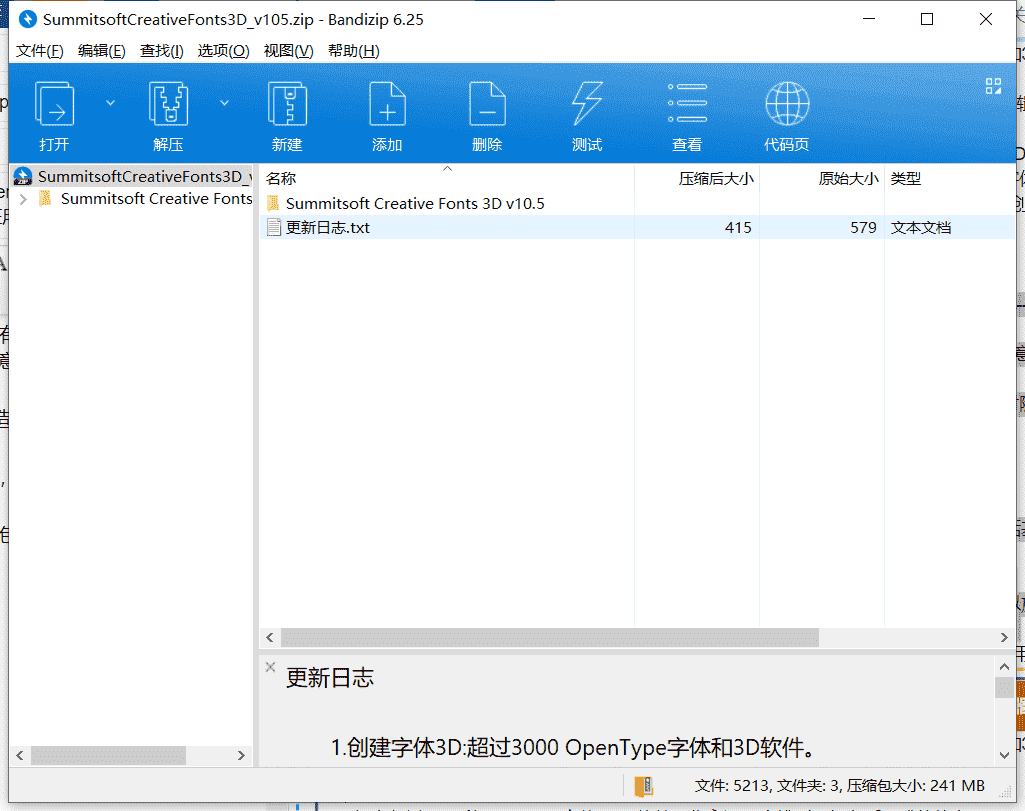Click the status bar file count text
This screenshot has height=811, width=1025.
pos(839,786)
